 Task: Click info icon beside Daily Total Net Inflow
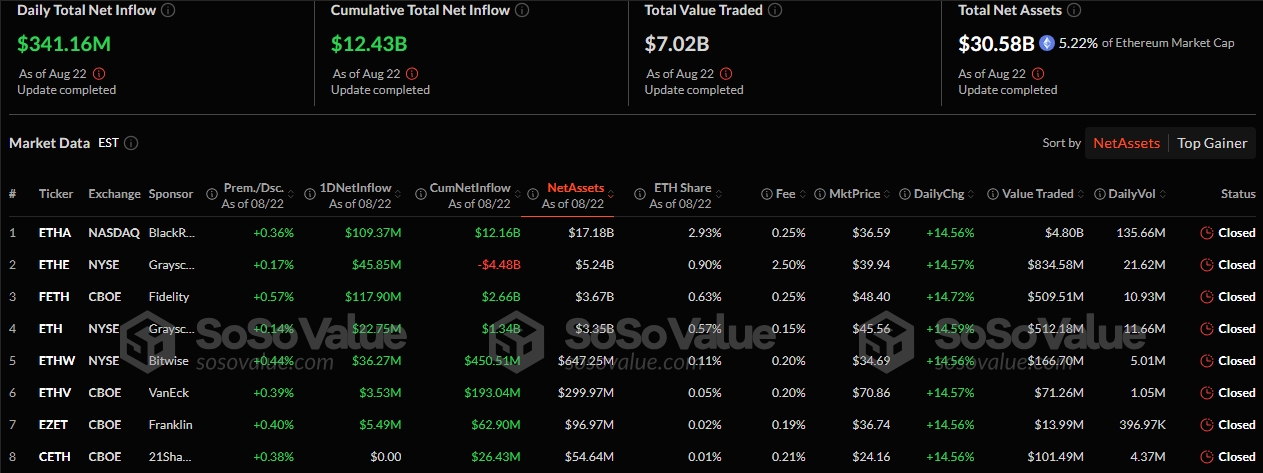(x=169, y=10)
